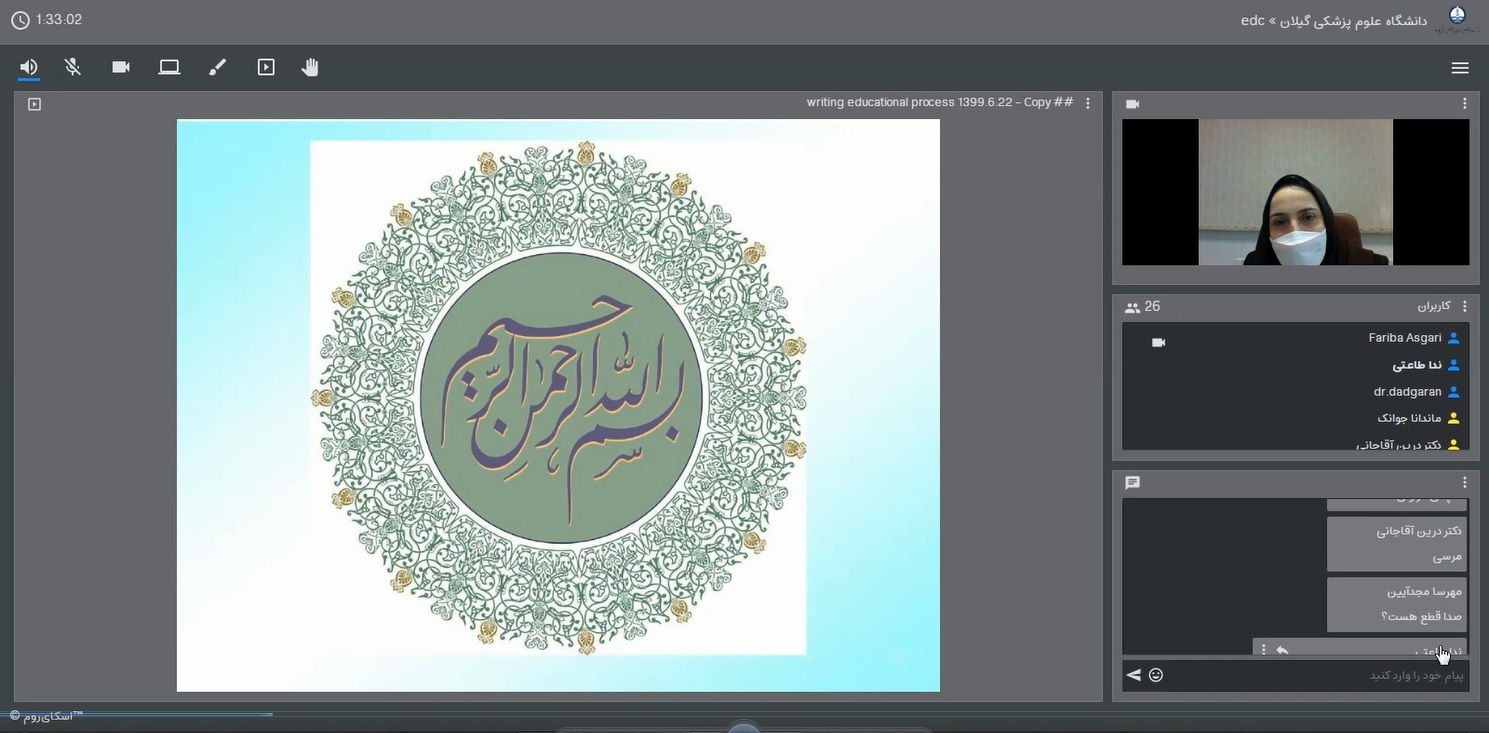Click the reply arrow on chat message
The height and width of the screenshot is (733, 1489).
(1282, 650)
